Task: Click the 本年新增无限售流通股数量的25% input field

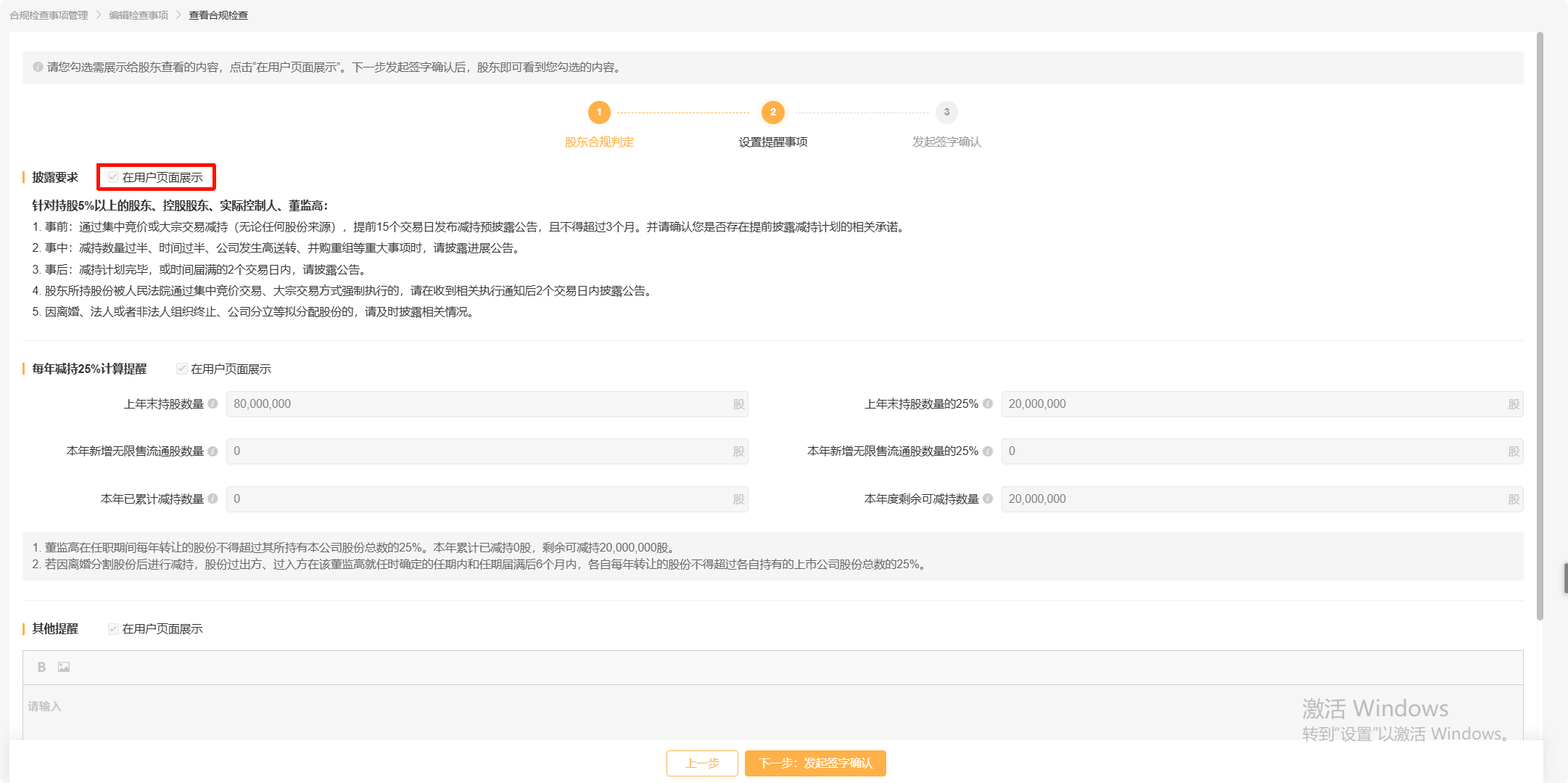Action: pyautogui.click(x=1262, y=451)
